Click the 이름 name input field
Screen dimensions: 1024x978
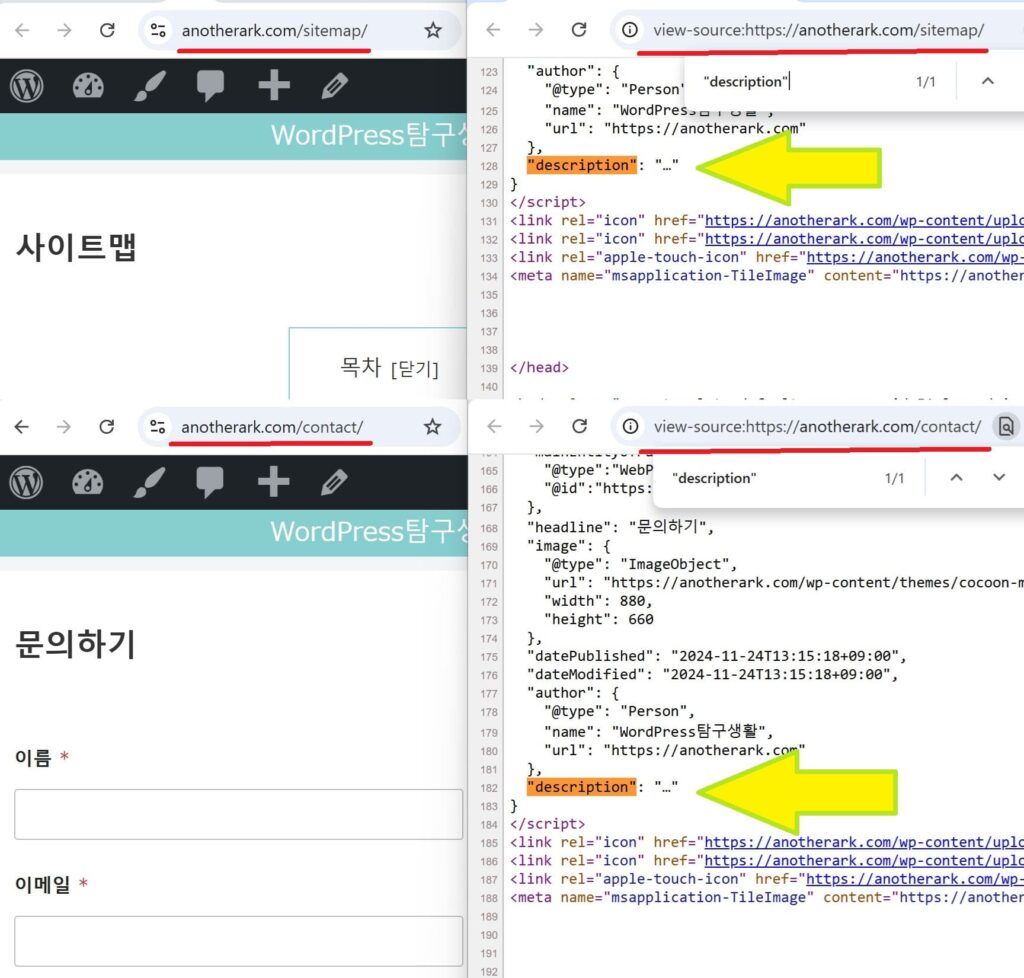[x=238, y=814]
